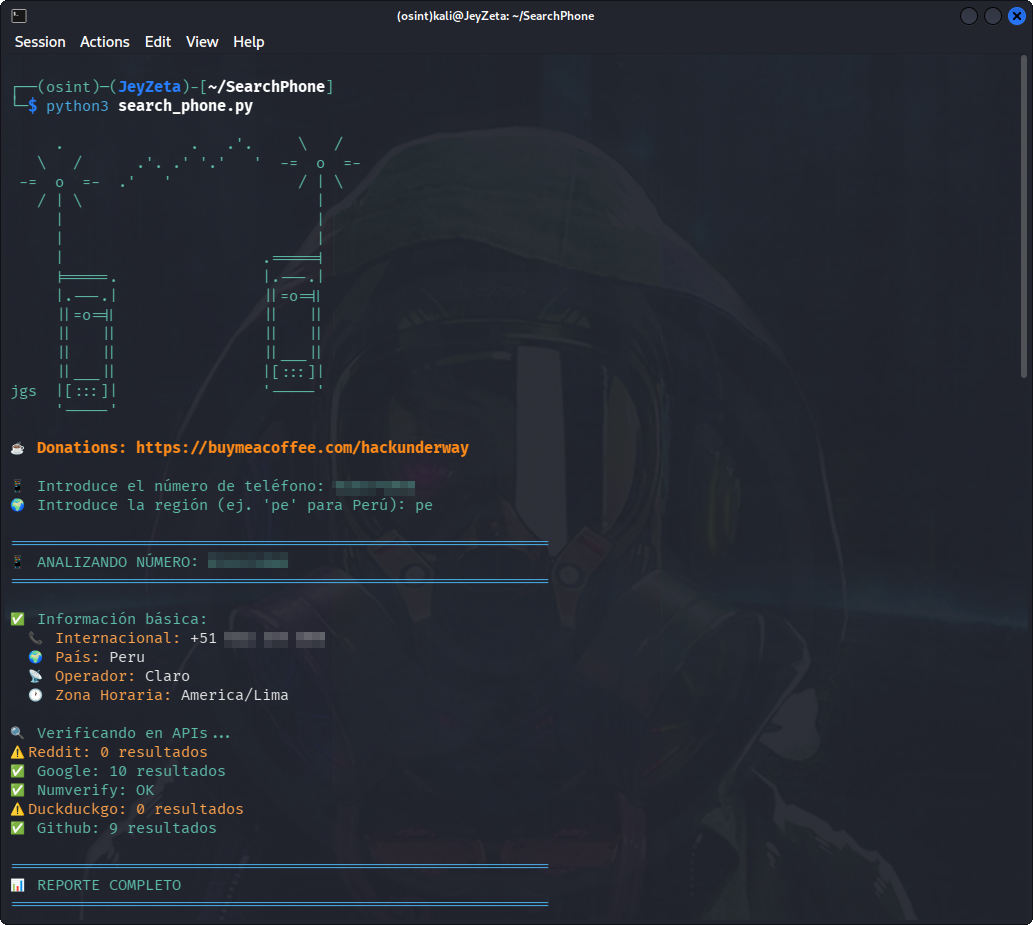1033x925 pixels.
Task: Click the minimize window button
Action: click(x=969, y=16)
